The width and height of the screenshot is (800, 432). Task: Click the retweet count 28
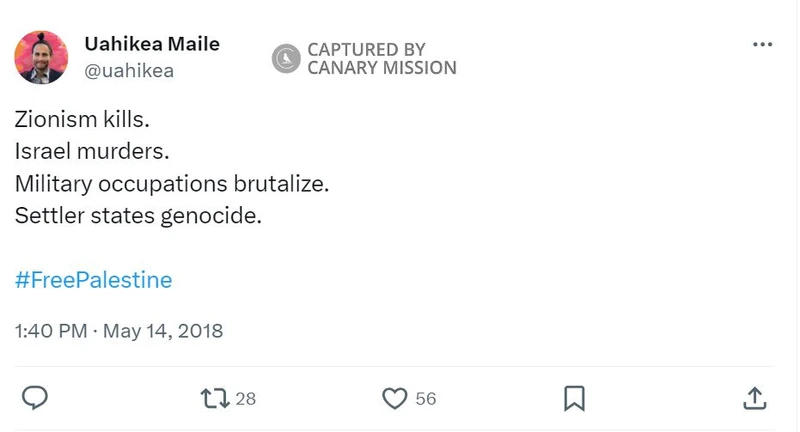tap(246, 398)
